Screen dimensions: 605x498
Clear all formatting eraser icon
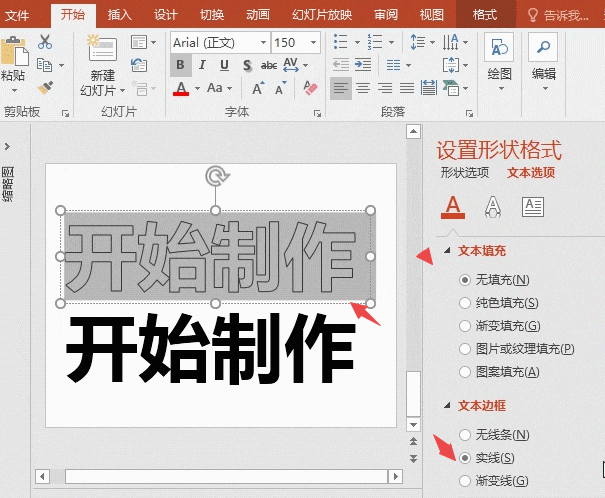pyautogui.click(x=310, y=88)
